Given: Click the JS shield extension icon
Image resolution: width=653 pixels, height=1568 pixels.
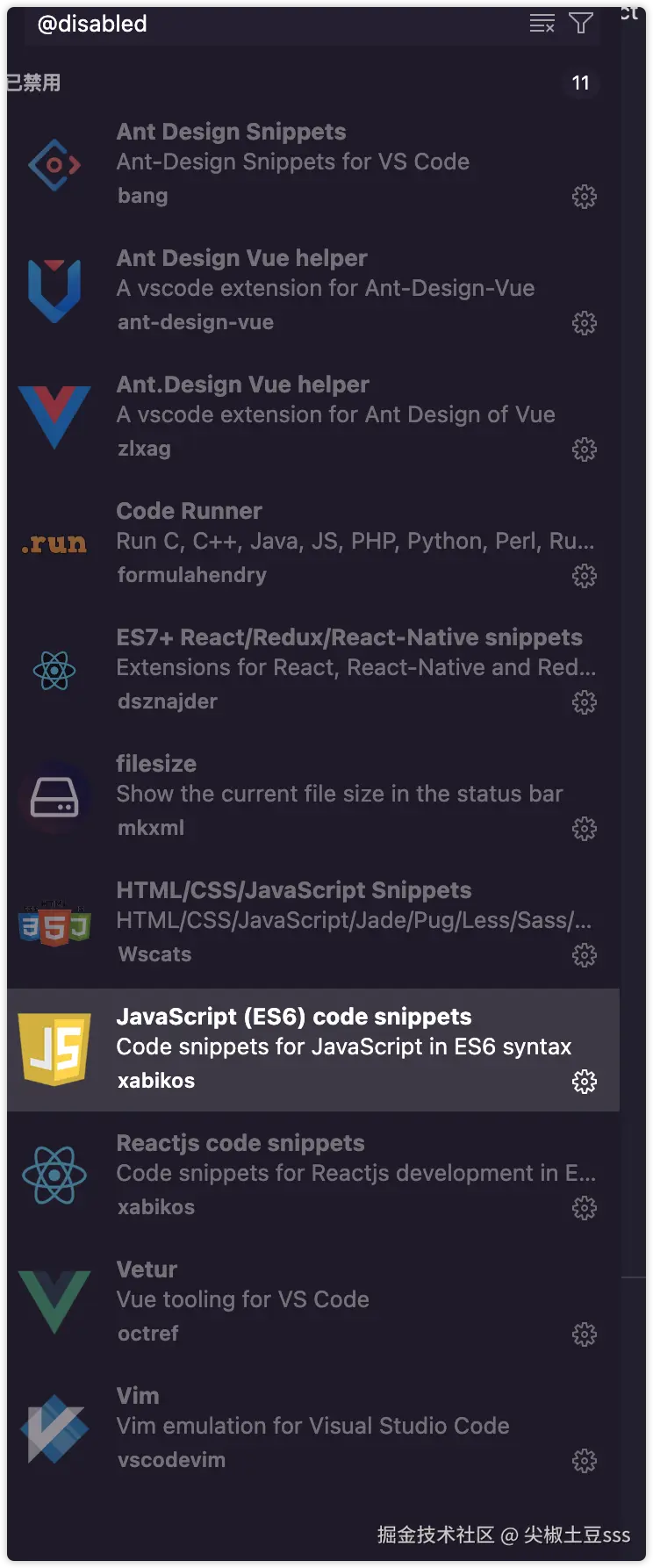Looking at the screenshot, I should tap(54, 1049).
